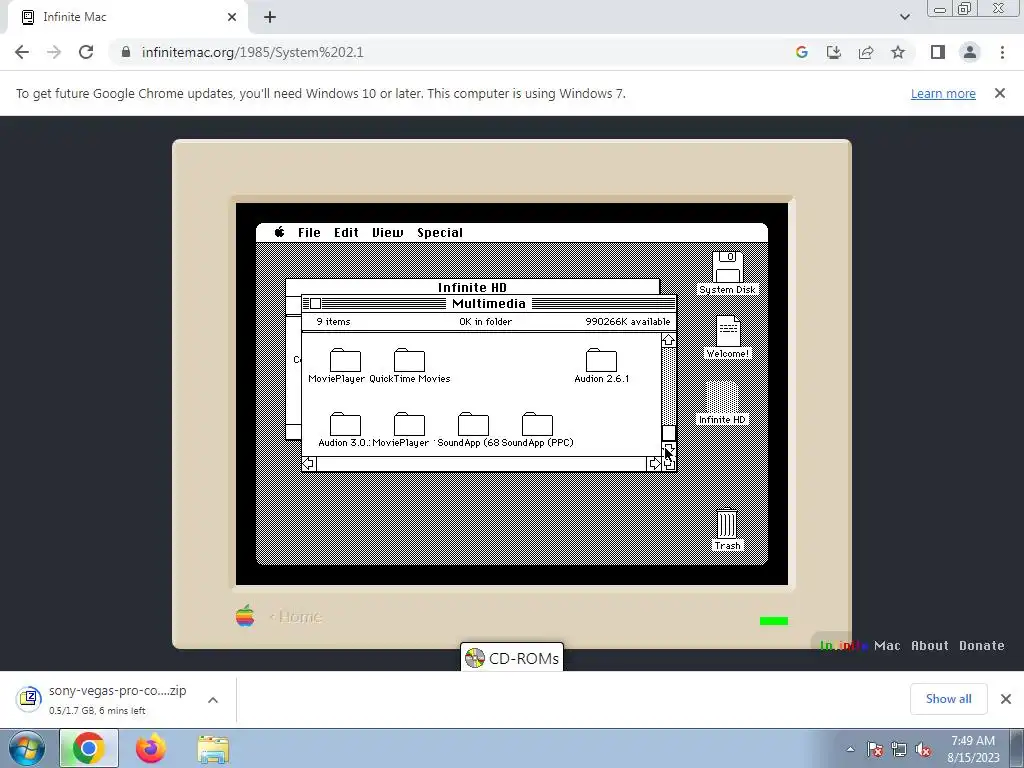Click the Learn more link in Chrome infobar
This screenshot has height=768, width=1024.
pos(943,93)
